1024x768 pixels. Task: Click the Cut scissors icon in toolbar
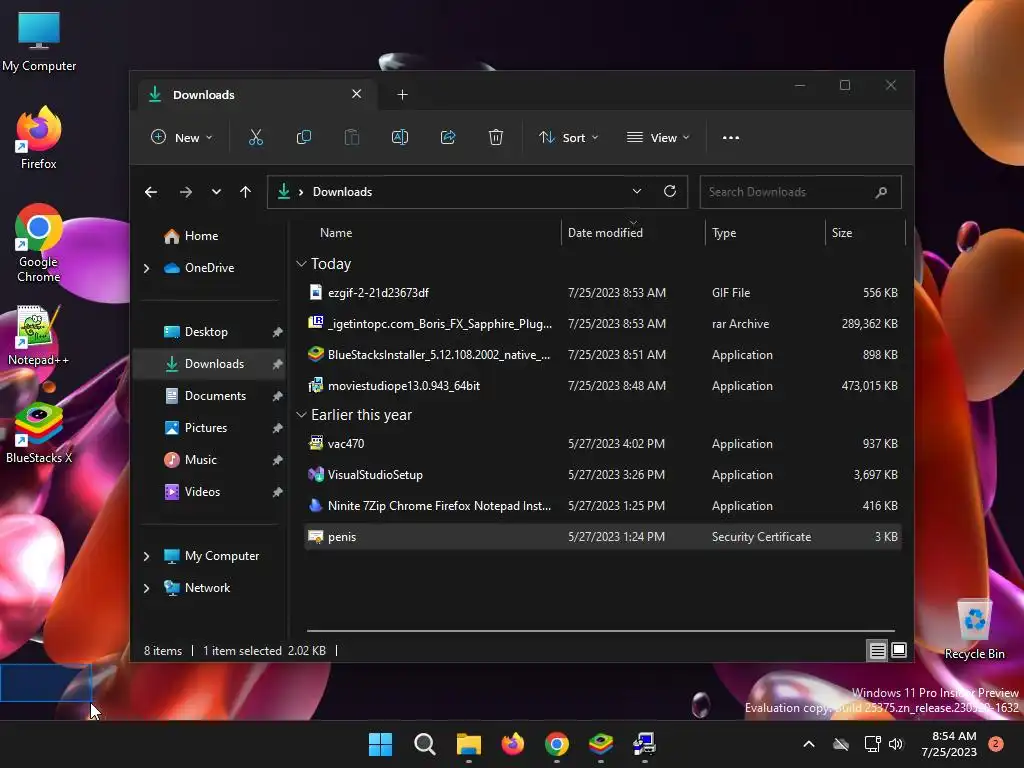[255, 138]
